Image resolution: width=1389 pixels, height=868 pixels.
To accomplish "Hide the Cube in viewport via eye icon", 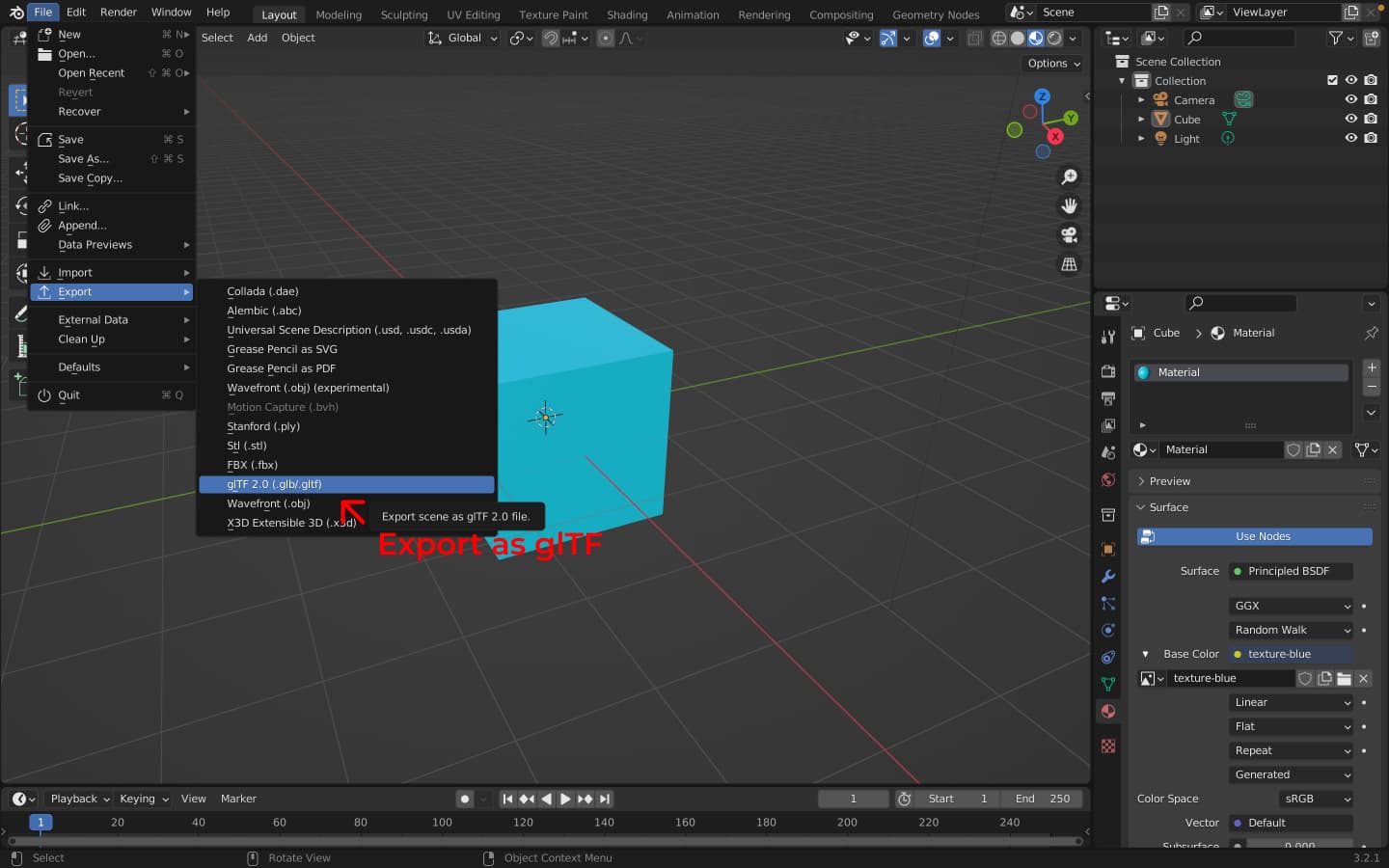I will [1350, 119].
